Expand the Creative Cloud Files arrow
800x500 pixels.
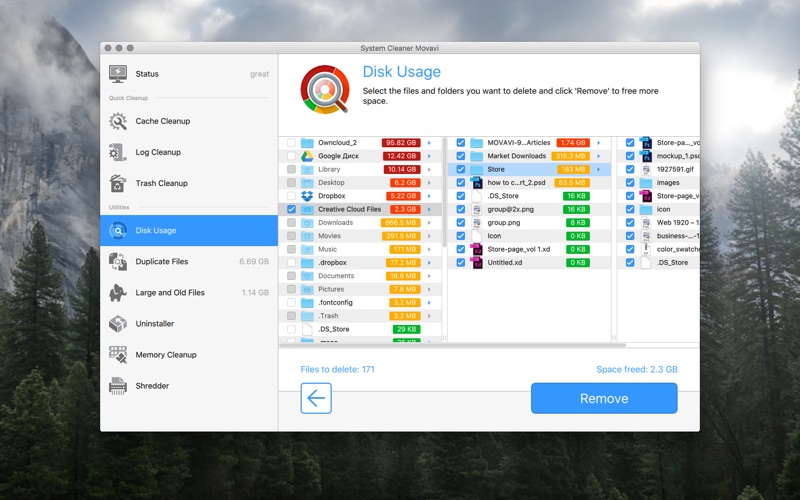429,209
